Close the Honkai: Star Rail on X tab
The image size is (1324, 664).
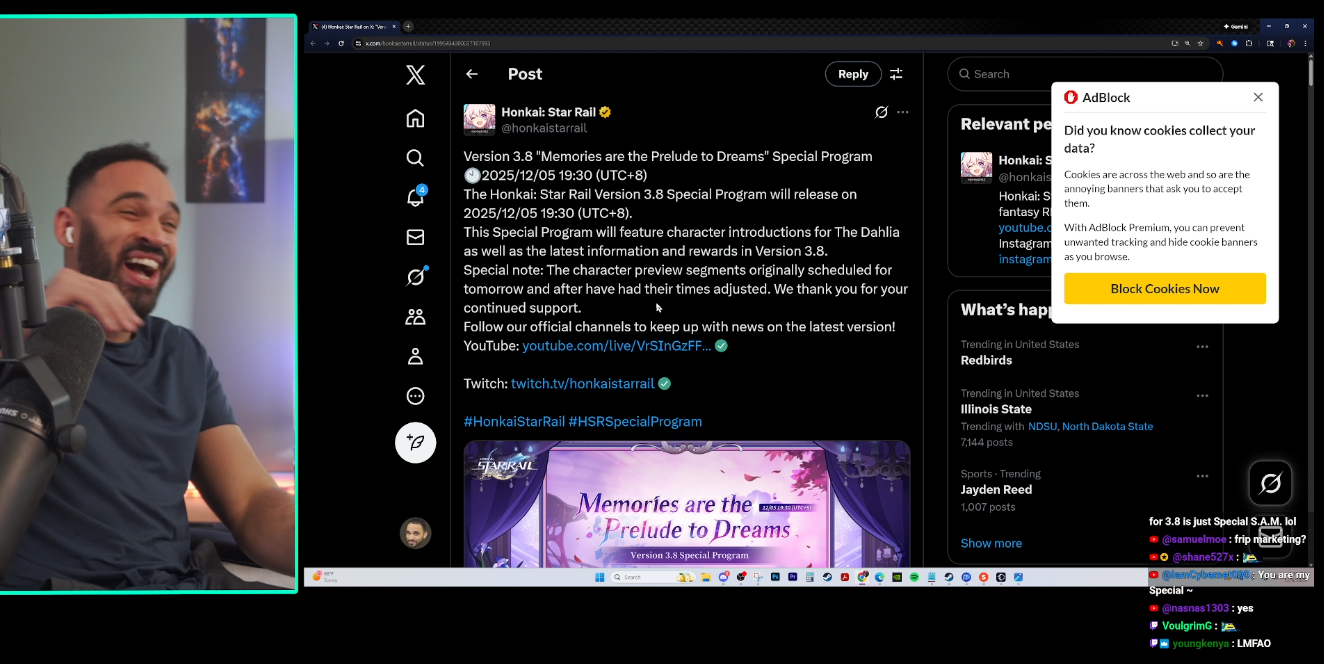coord(394,26)
